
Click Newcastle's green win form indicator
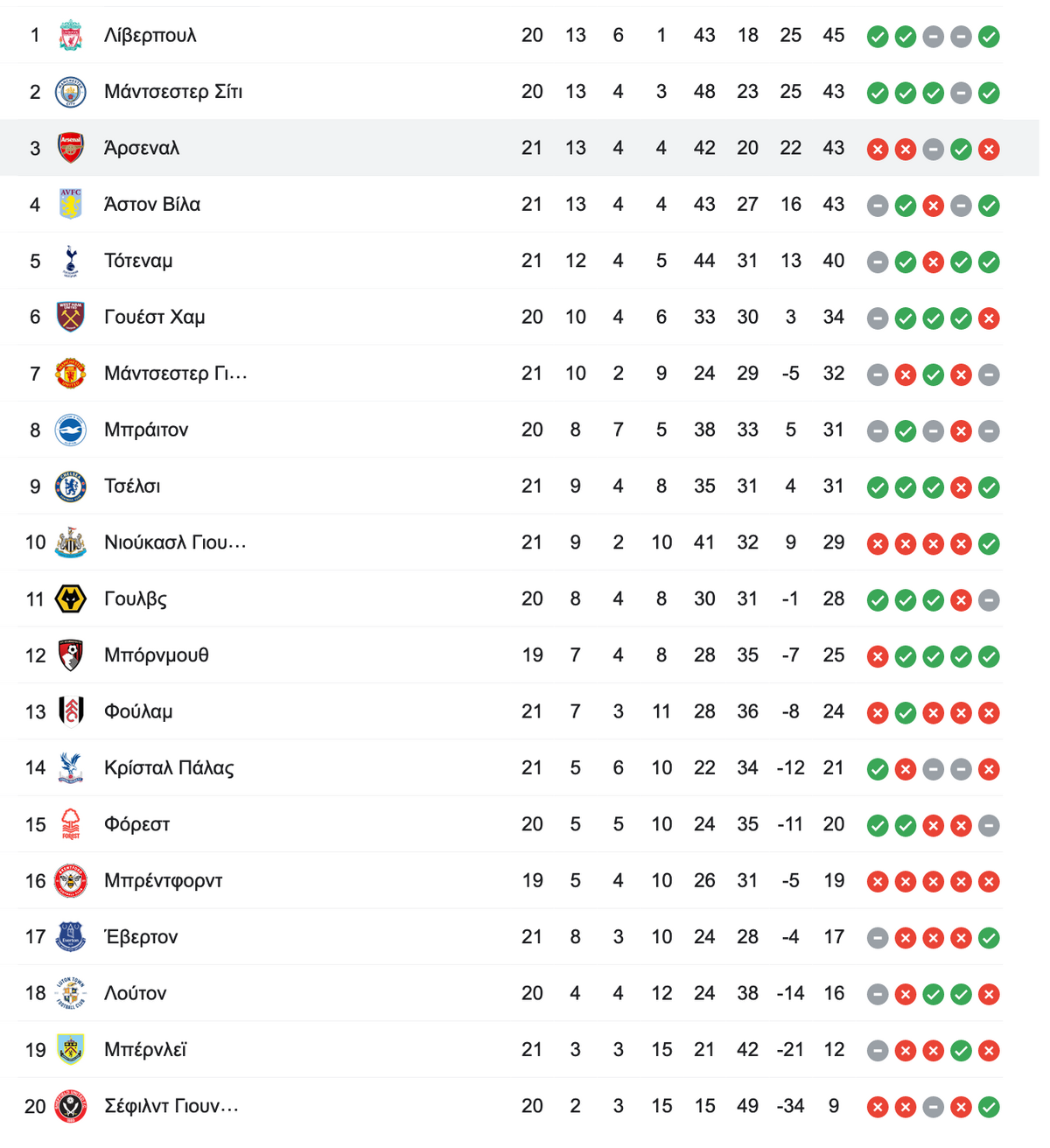(x=989, y=544)
